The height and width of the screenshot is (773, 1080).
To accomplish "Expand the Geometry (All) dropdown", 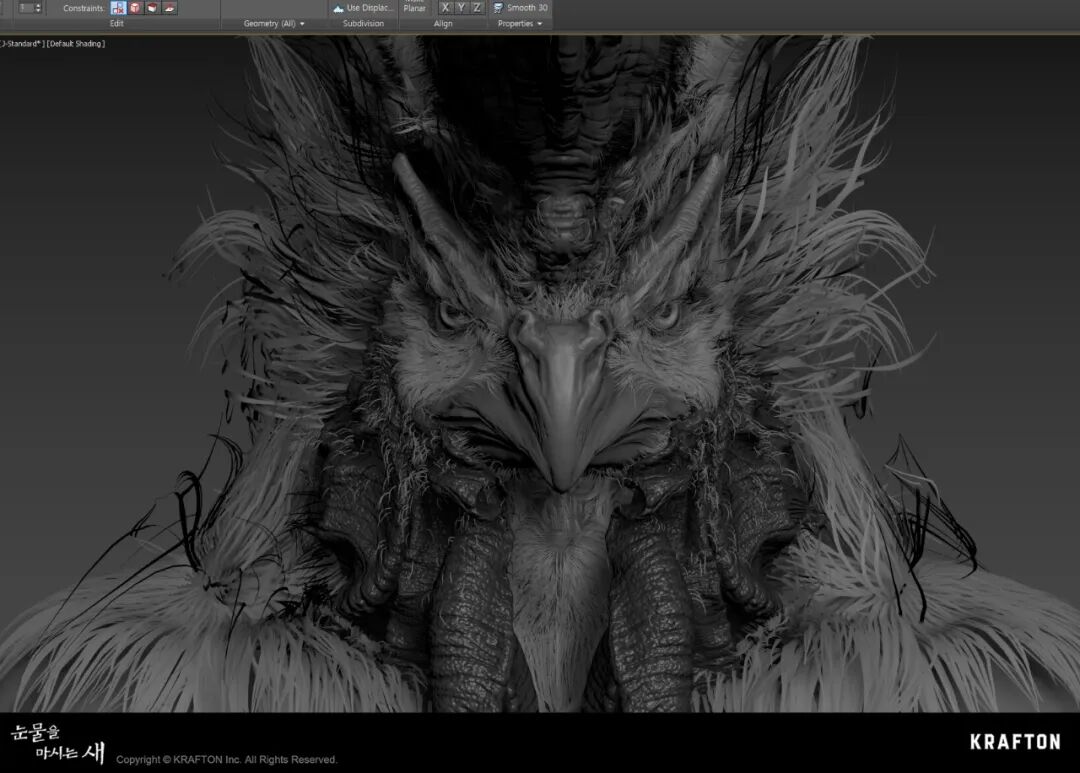I will [x=274, y=23].
